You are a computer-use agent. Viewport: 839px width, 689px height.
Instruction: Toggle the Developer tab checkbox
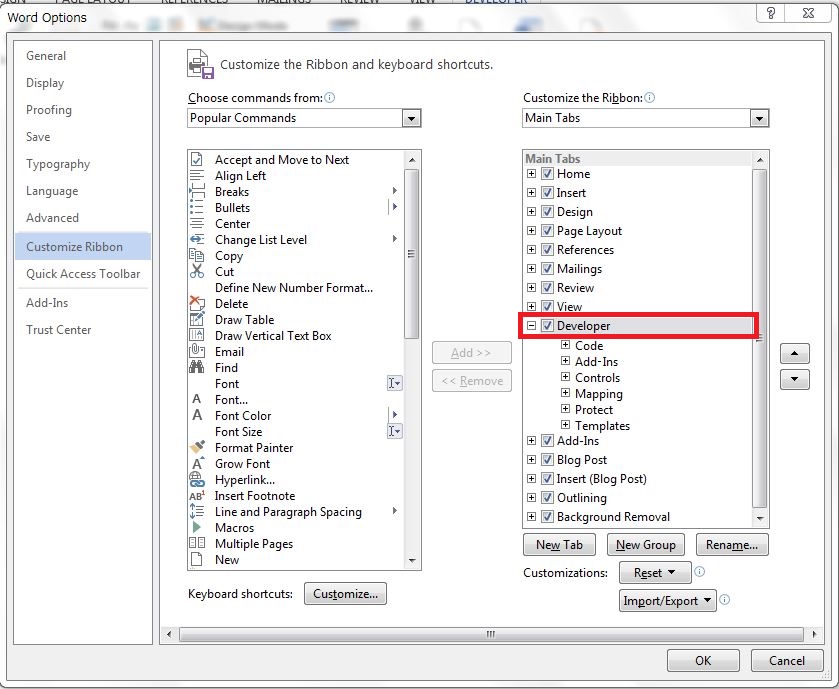(x=547, y=325)
